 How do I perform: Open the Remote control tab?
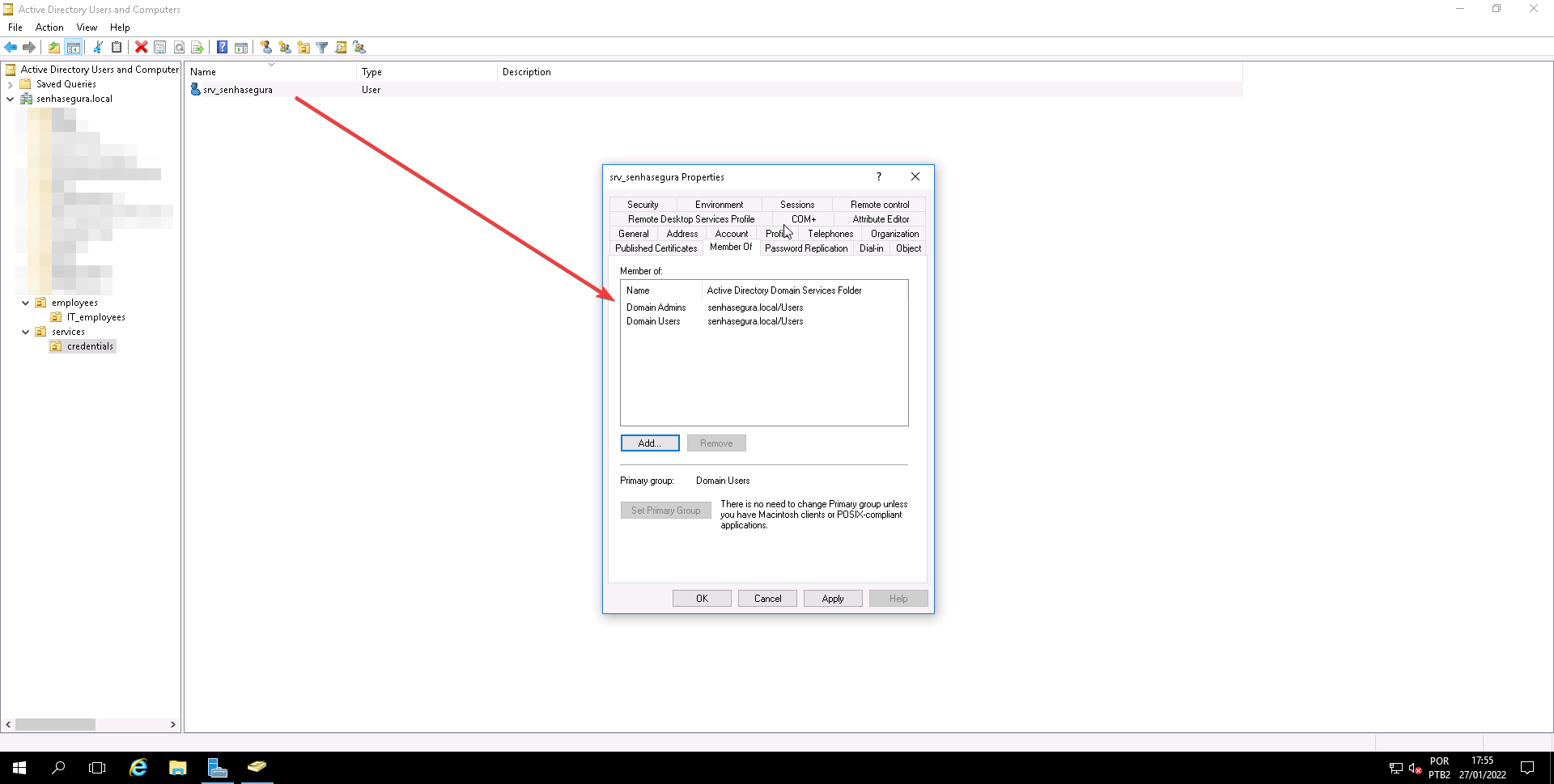[880, 205]
